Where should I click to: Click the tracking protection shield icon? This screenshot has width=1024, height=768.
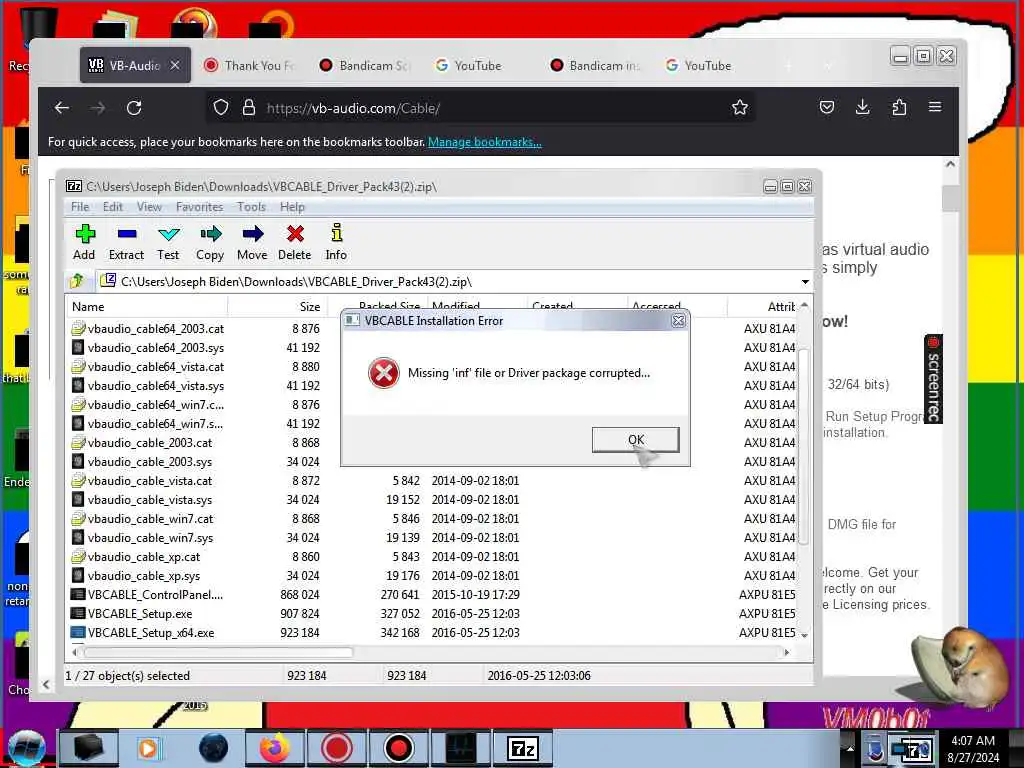(x=221, y=107)
